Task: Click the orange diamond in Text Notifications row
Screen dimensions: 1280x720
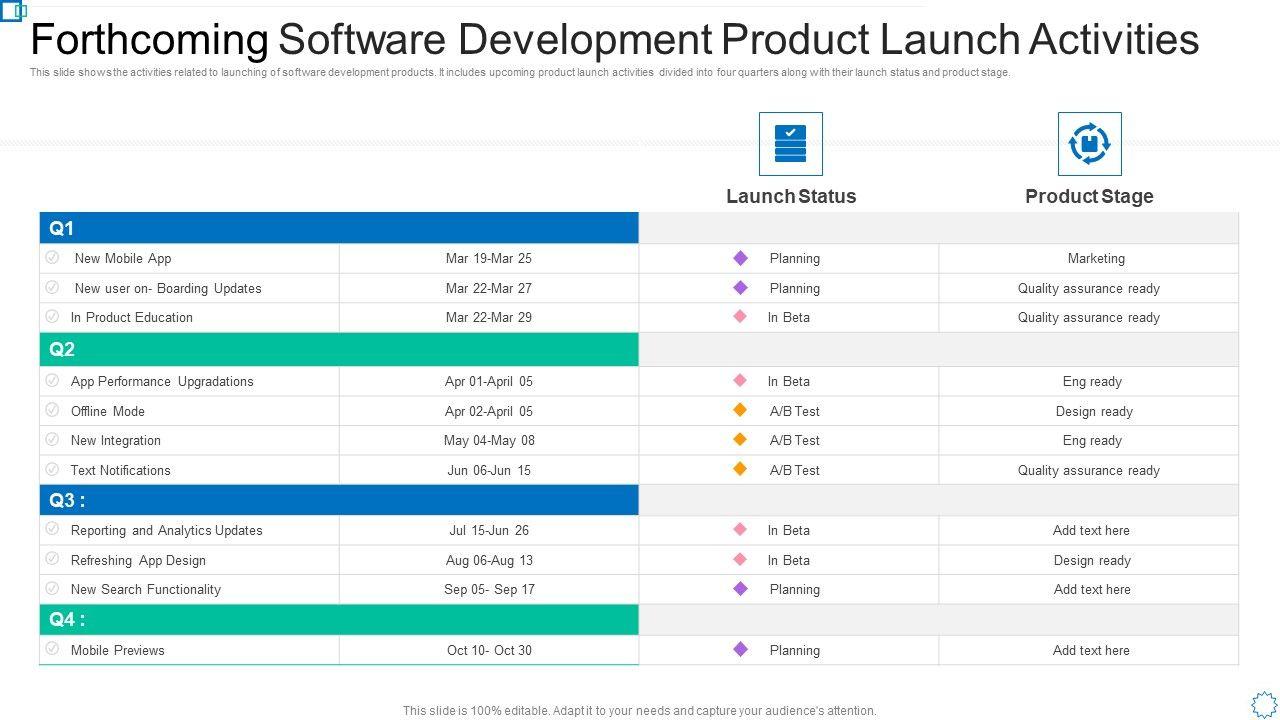Action: (740, 469)
